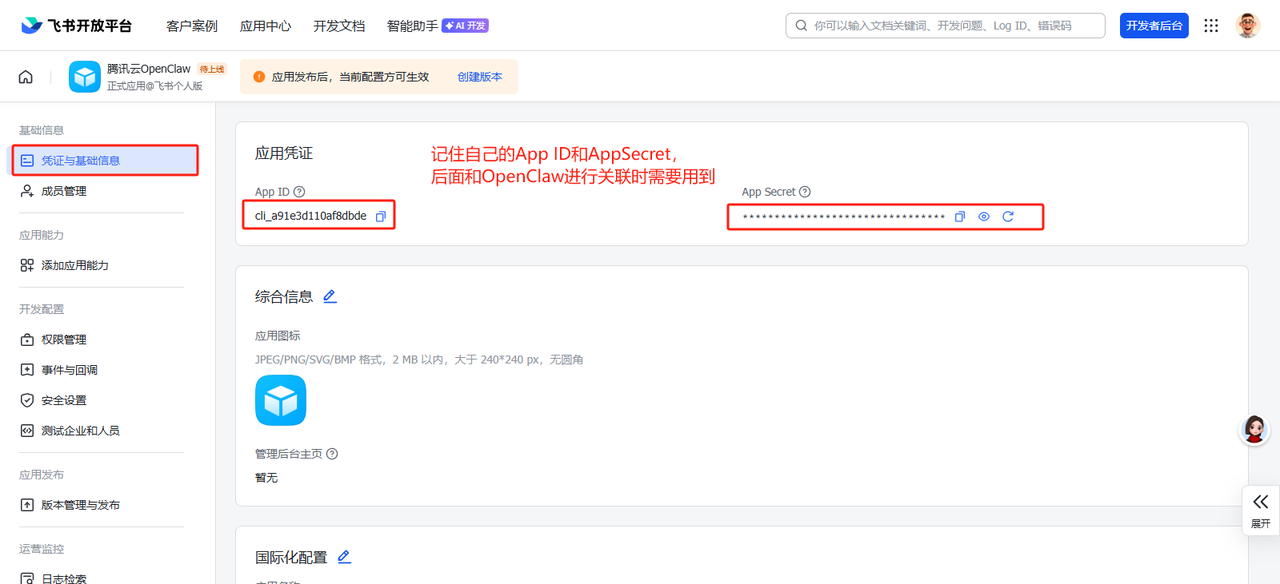Click the 腾讯云OpenClaw app cube icon

click(85, 77)
